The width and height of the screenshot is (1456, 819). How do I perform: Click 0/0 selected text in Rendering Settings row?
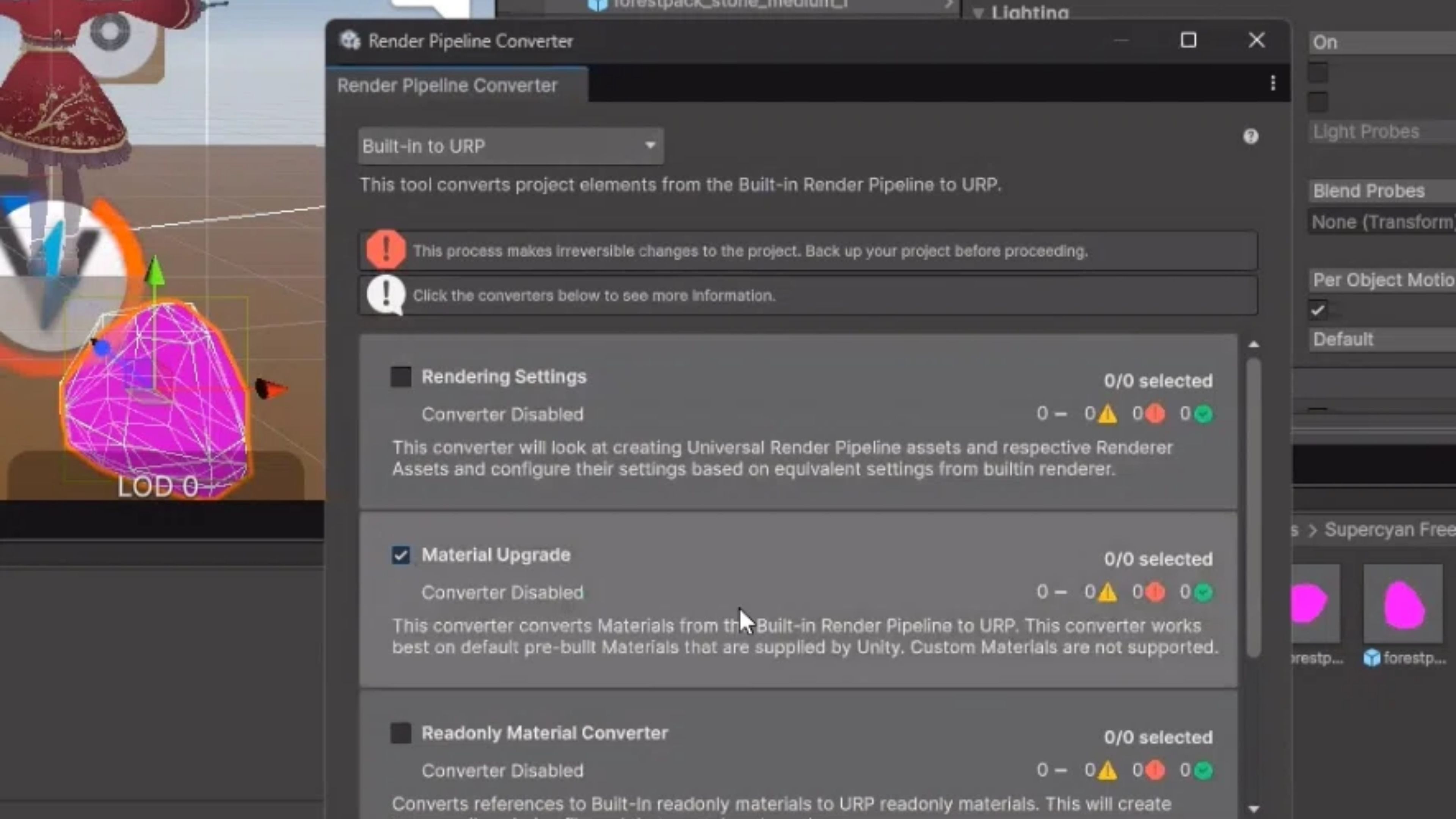(x=1158, y=381)
